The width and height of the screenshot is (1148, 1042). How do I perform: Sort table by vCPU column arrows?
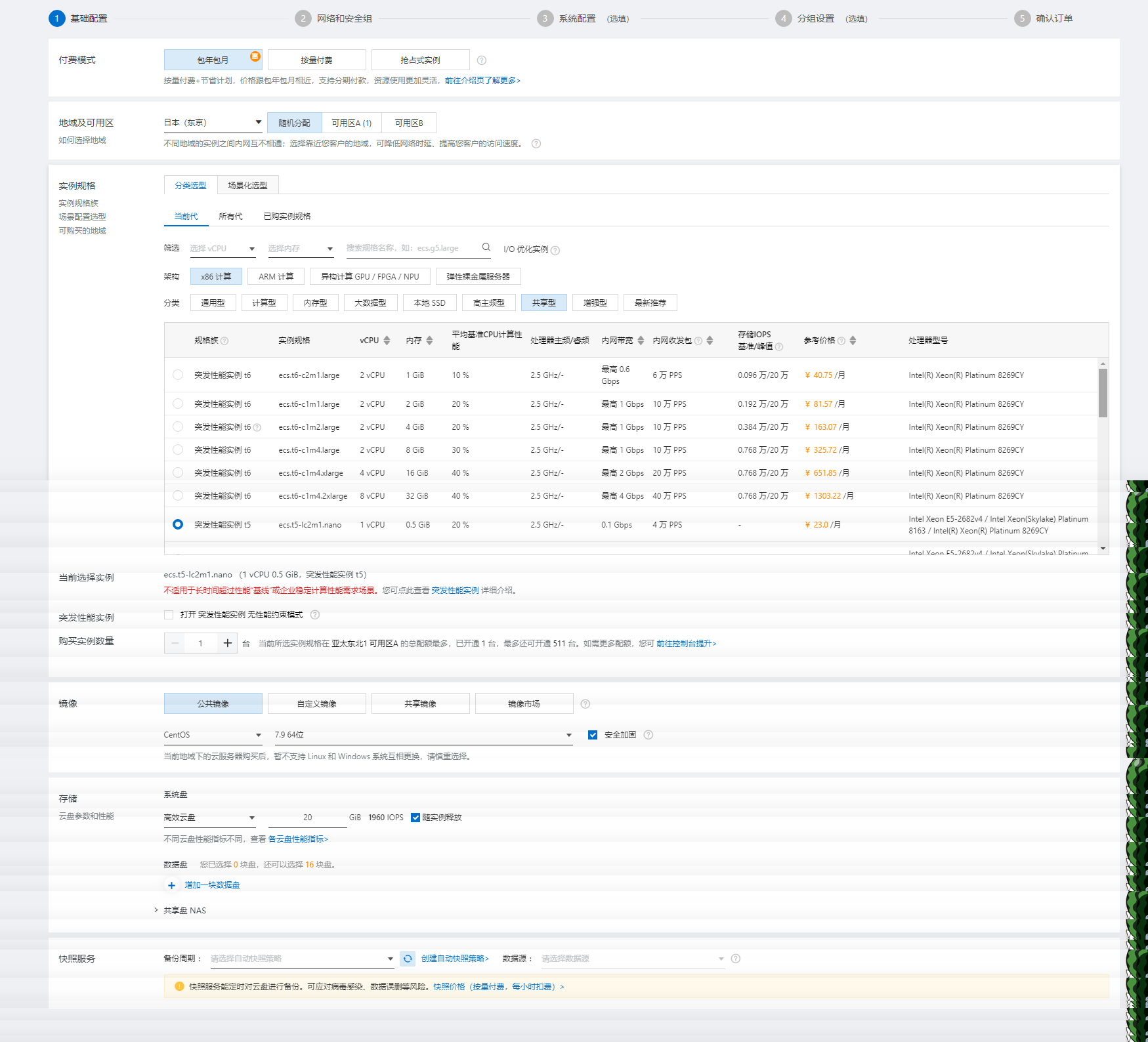(x=387, y=341)
